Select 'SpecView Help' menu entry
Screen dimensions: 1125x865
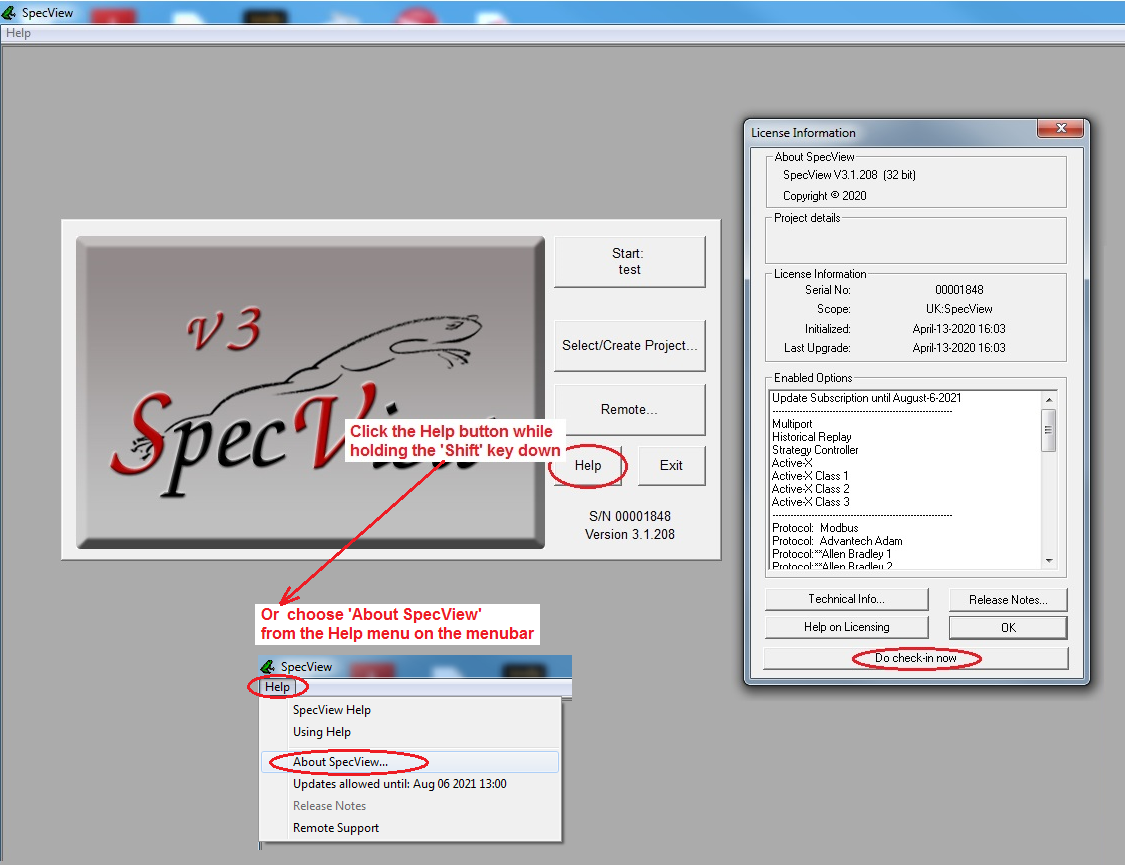click(x=331, y=710)
